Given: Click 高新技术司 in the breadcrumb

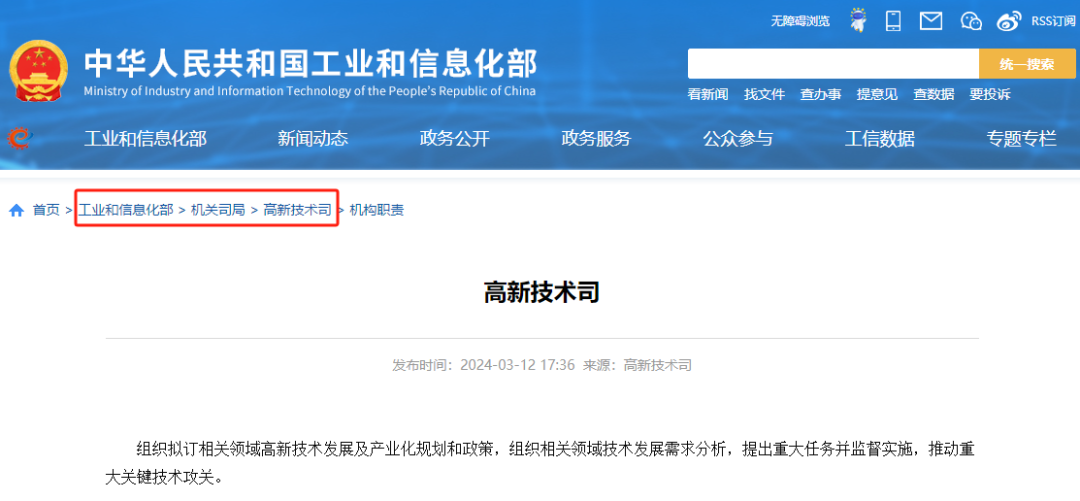Looking at the screenshot, I should coord(298,210).
